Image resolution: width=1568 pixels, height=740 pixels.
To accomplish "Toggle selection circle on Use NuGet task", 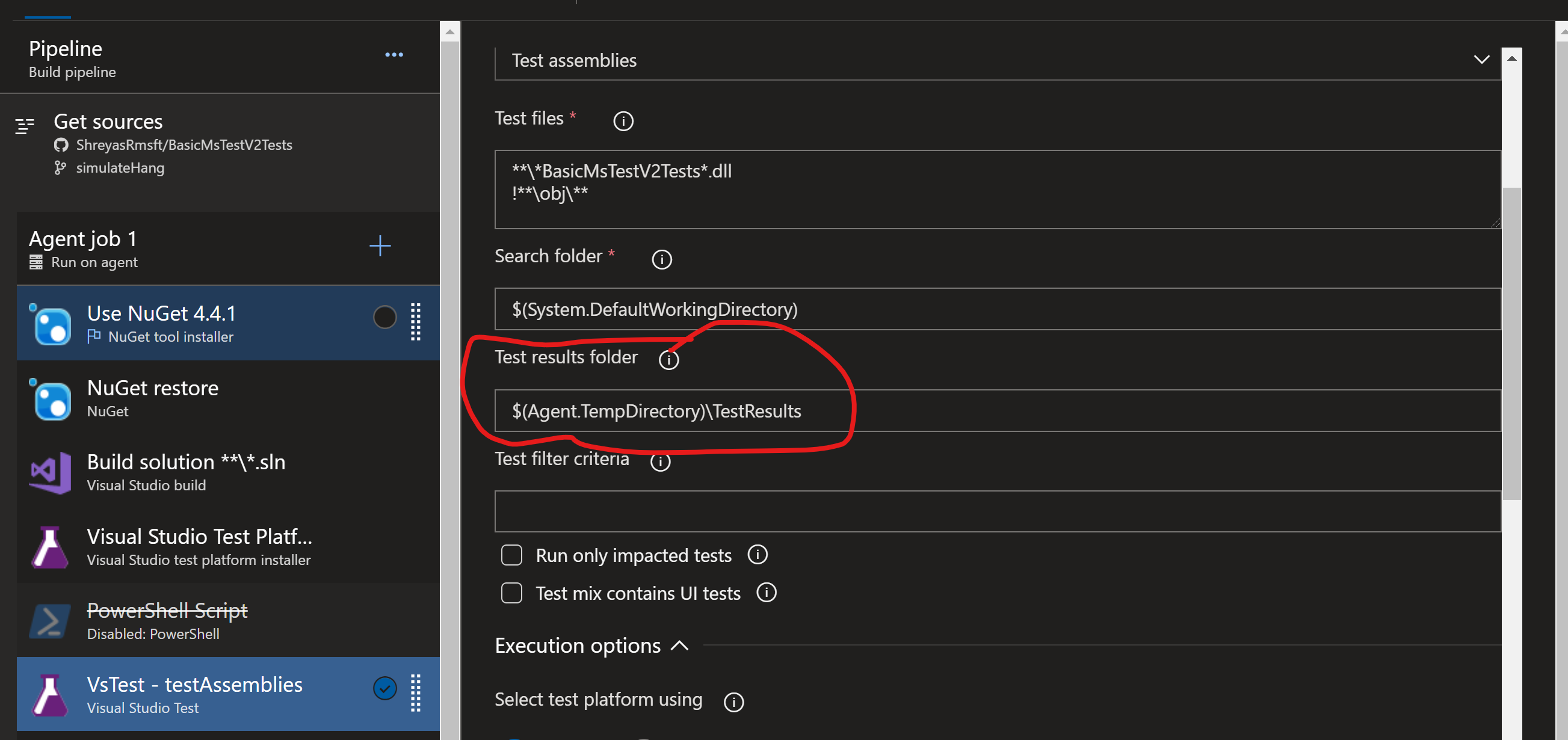I will click(x=384, y=317).
